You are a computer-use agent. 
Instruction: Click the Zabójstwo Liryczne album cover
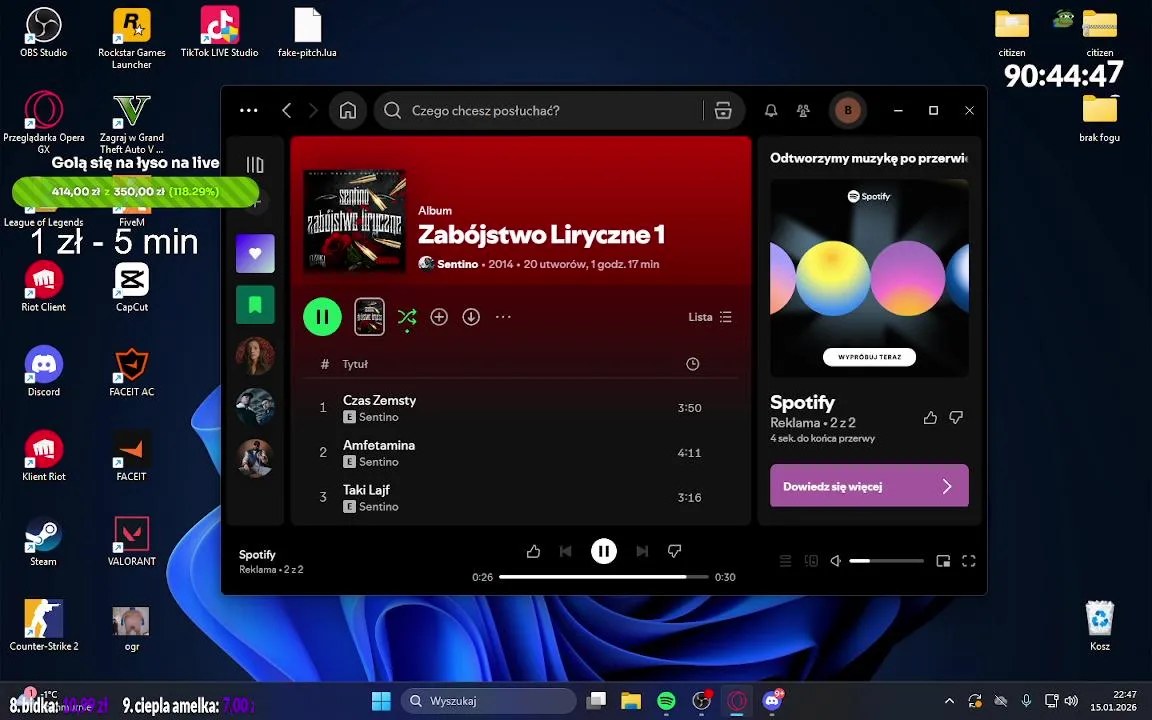coord(355,222)
